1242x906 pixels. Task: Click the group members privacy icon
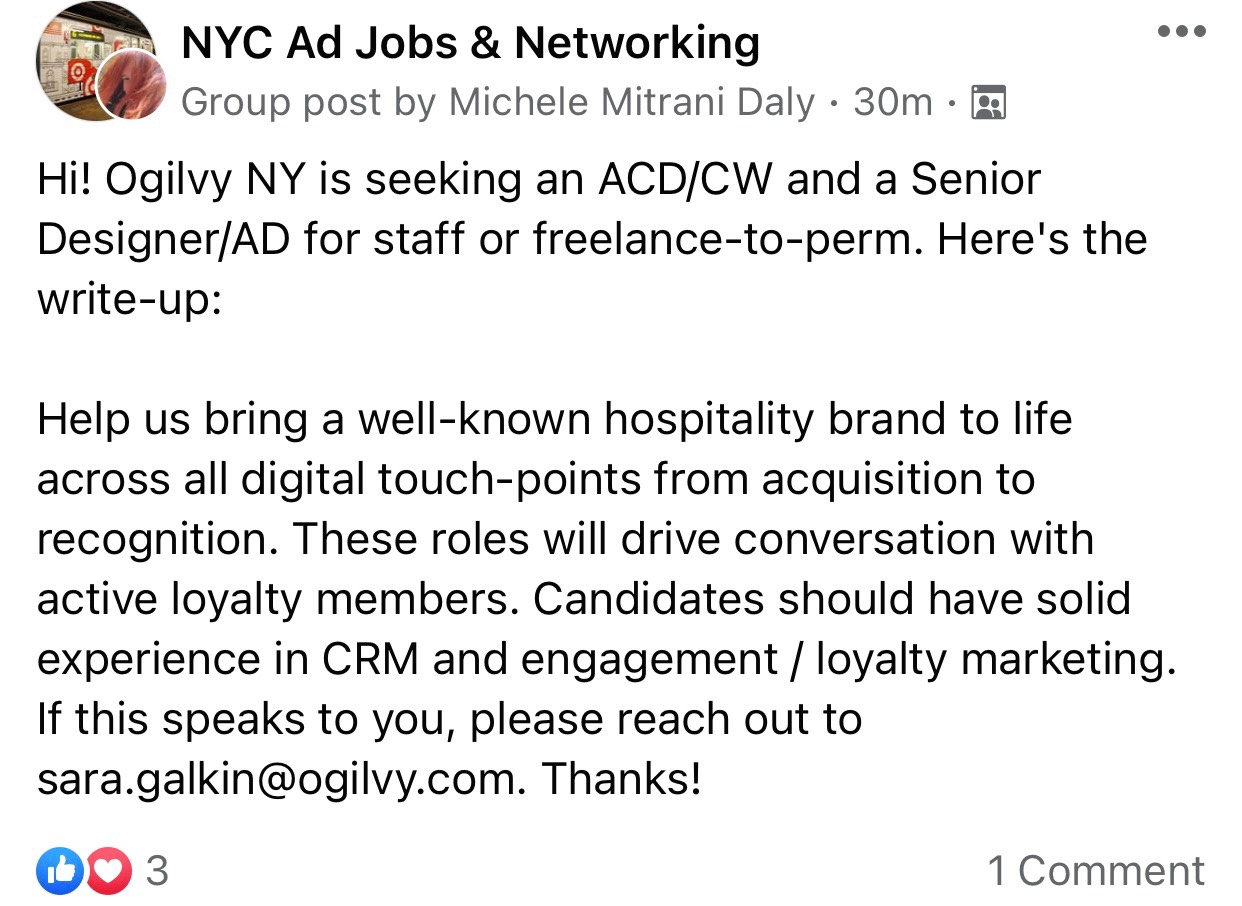(989, 103)
